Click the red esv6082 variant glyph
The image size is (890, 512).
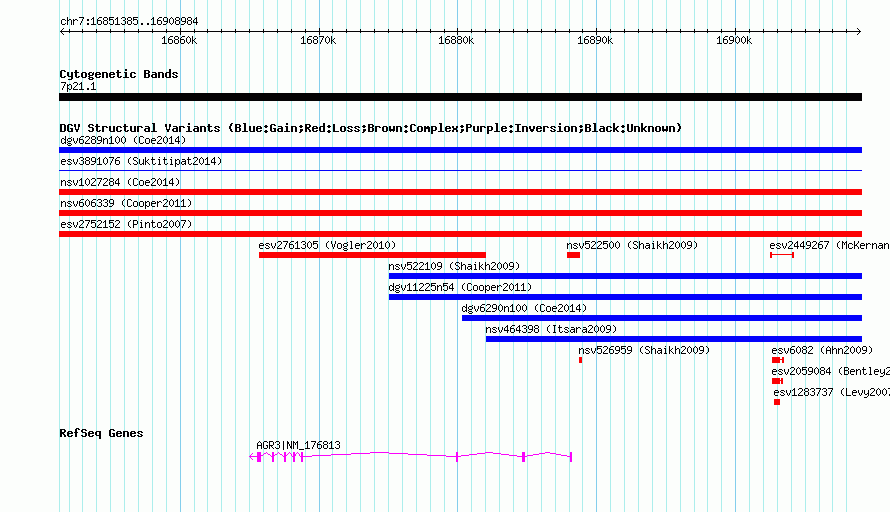[778, 360]
